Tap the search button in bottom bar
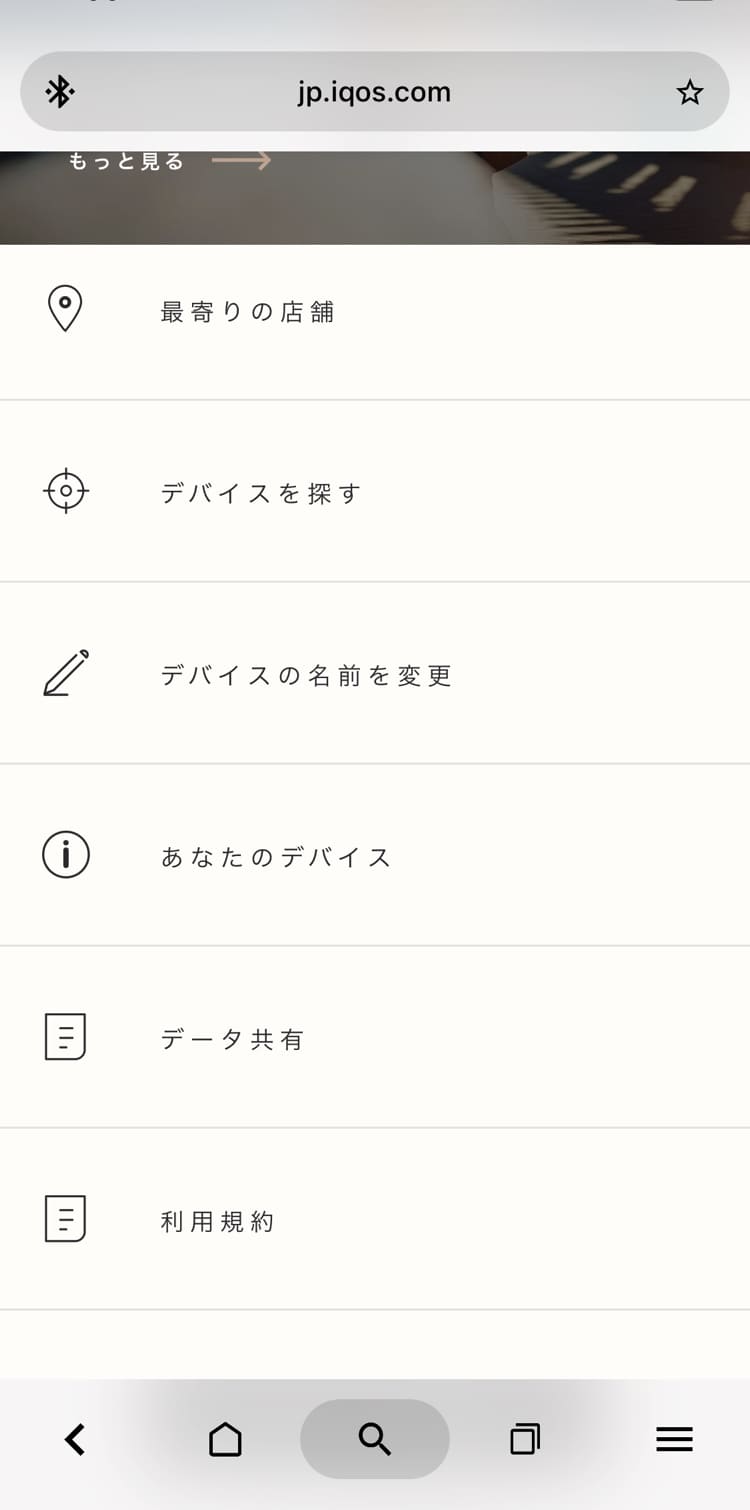The image size is (750, 1510). pyautogui.click(x=375, y=1439)
